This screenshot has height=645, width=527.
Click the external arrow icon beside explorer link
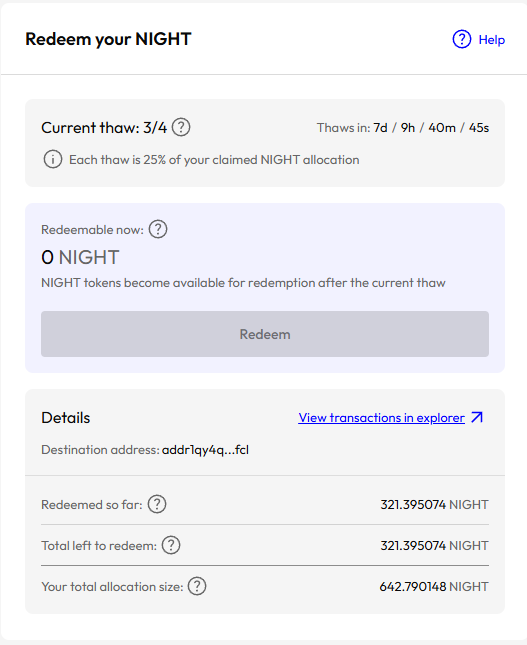coord(477,417)
